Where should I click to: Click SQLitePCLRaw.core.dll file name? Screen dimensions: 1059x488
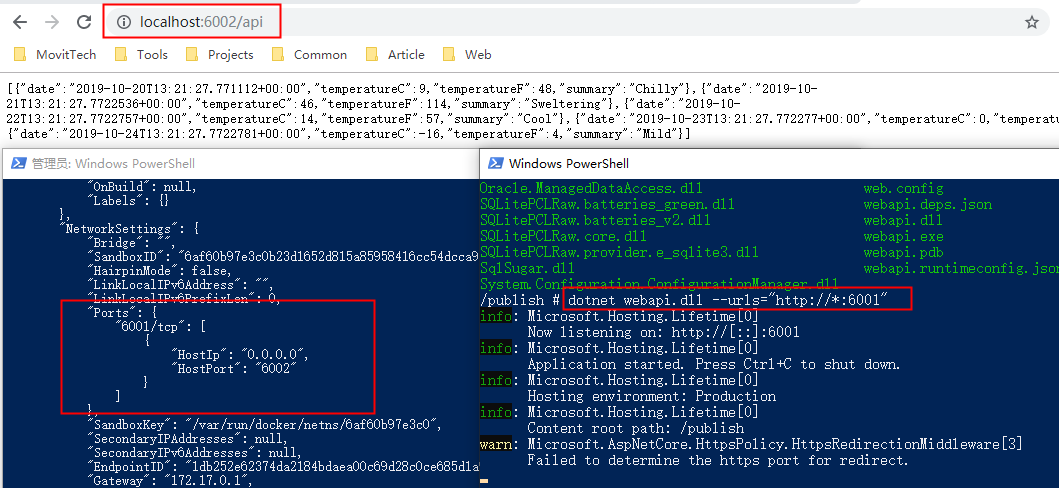[563, 237]
